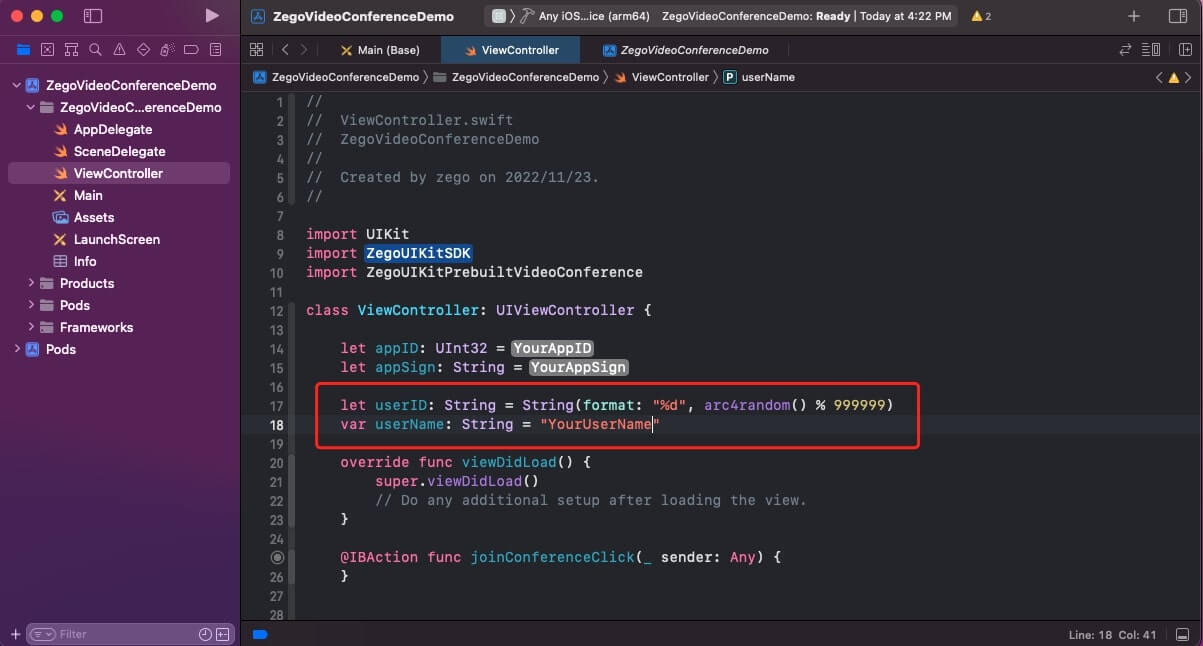Click the IBAction connection circle on line 25
This screenshot has width=1203, height=646.
(x=277, y=557)
